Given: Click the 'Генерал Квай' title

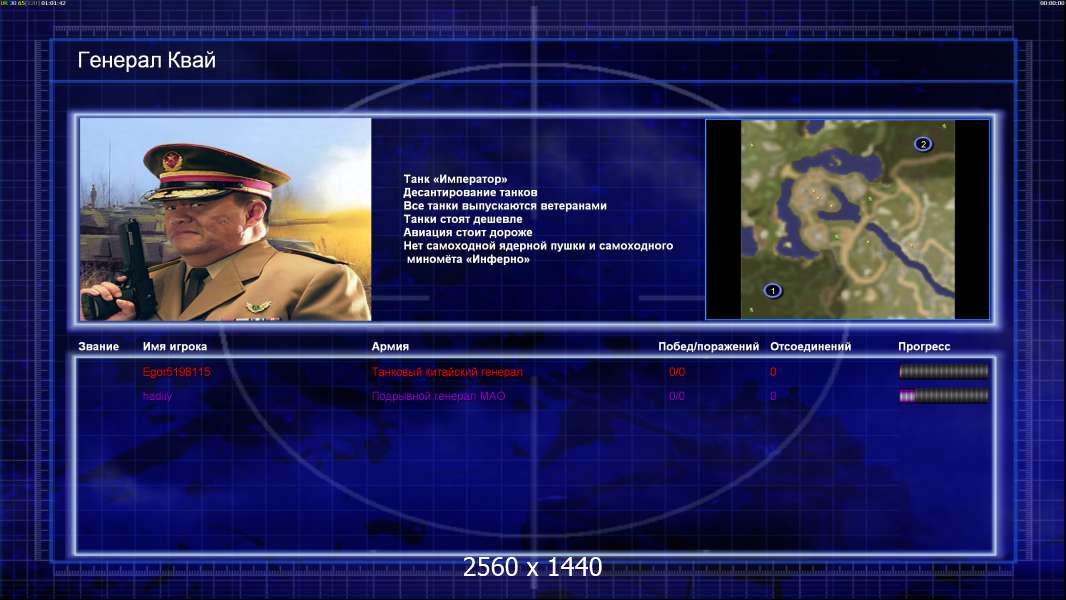Looking at the screenshot, I should [147, 60].
